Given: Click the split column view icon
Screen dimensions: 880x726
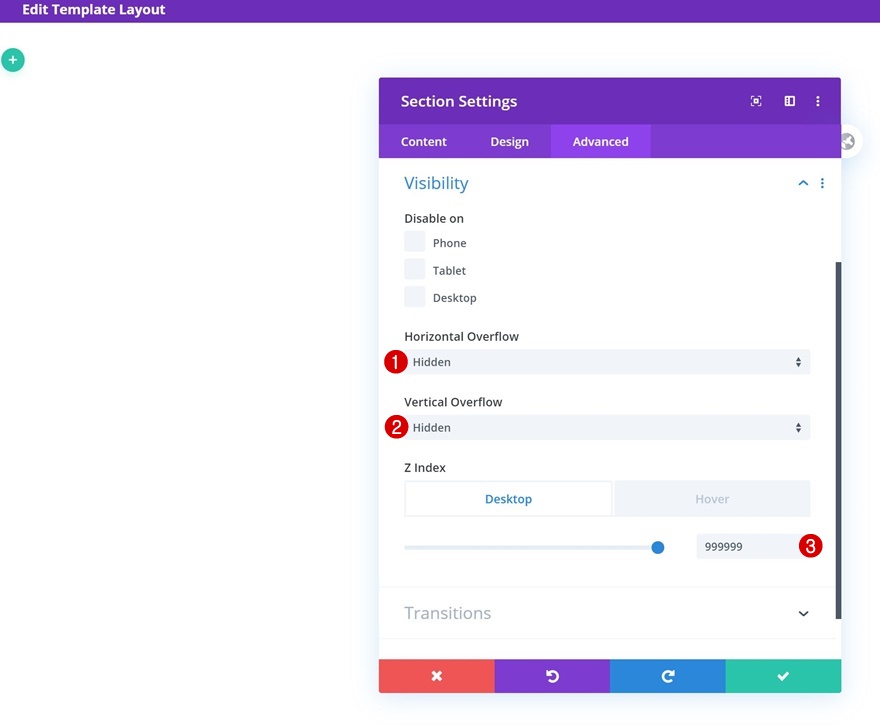Looking at the screenshot, I should 790,101.
